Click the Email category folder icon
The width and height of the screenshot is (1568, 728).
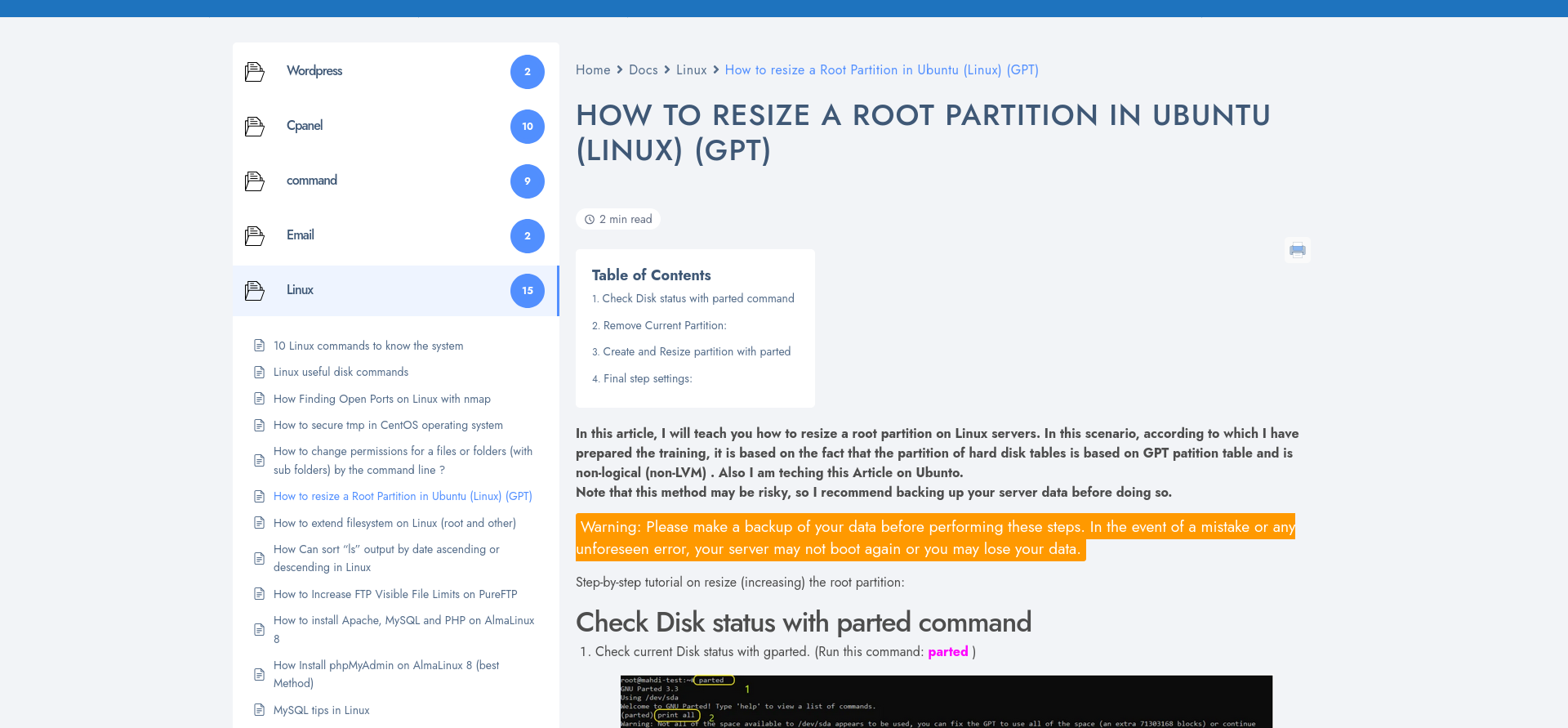coord(255,236)
